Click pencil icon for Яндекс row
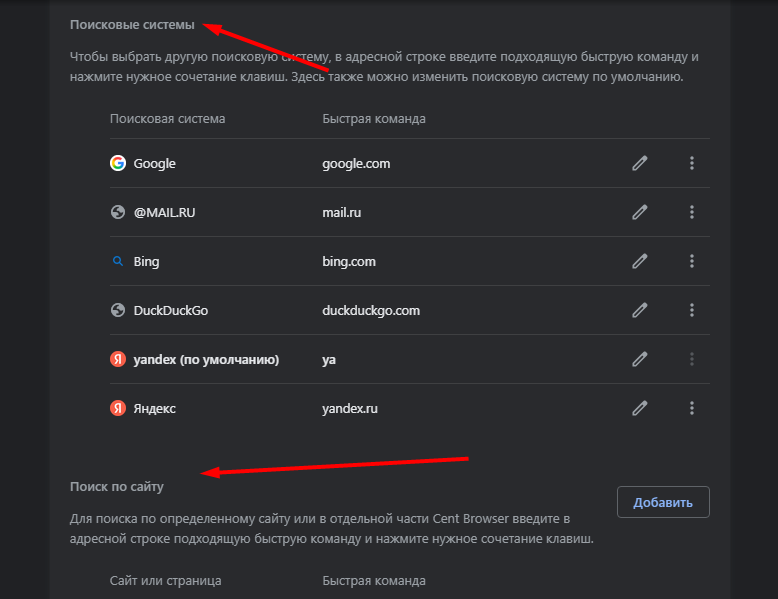 [640, 408]
